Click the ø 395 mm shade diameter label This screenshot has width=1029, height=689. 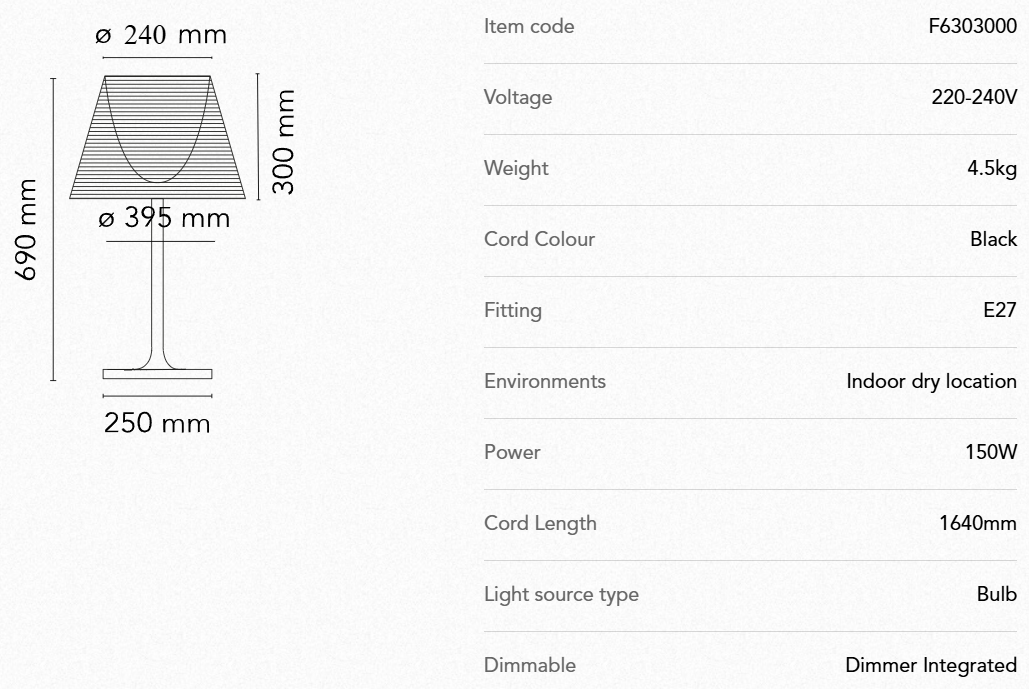point(164,218)
